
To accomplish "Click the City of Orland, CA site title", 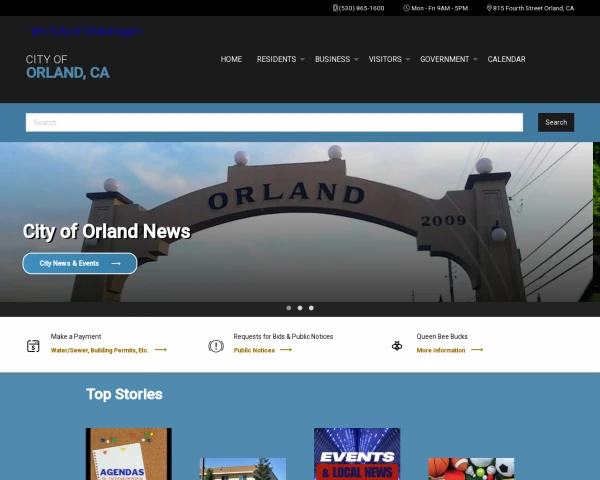I will [x=68, y=67].
